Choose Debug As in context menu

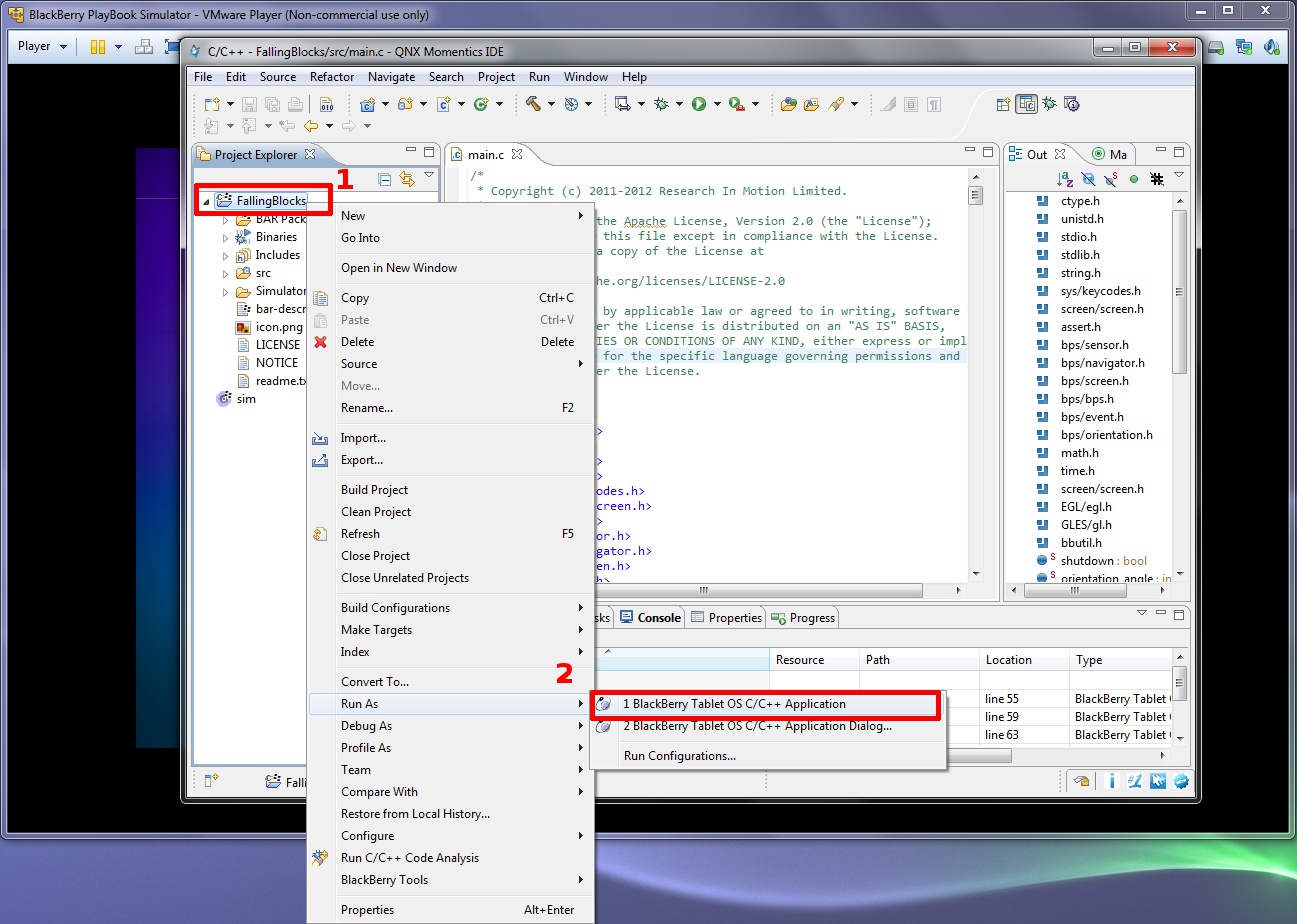click(450, 726)
